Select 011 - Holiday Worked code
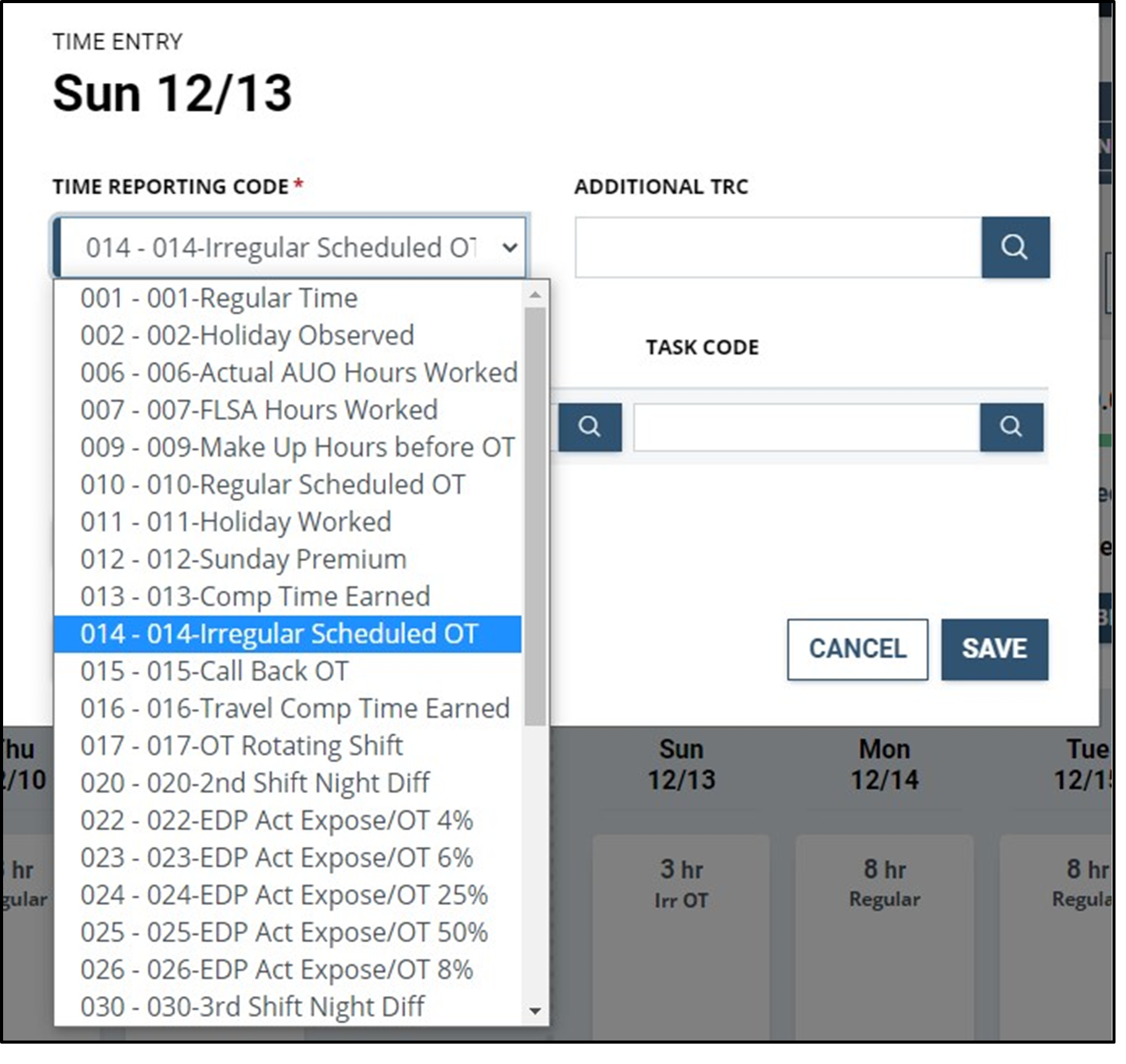 tap(236, 522)
